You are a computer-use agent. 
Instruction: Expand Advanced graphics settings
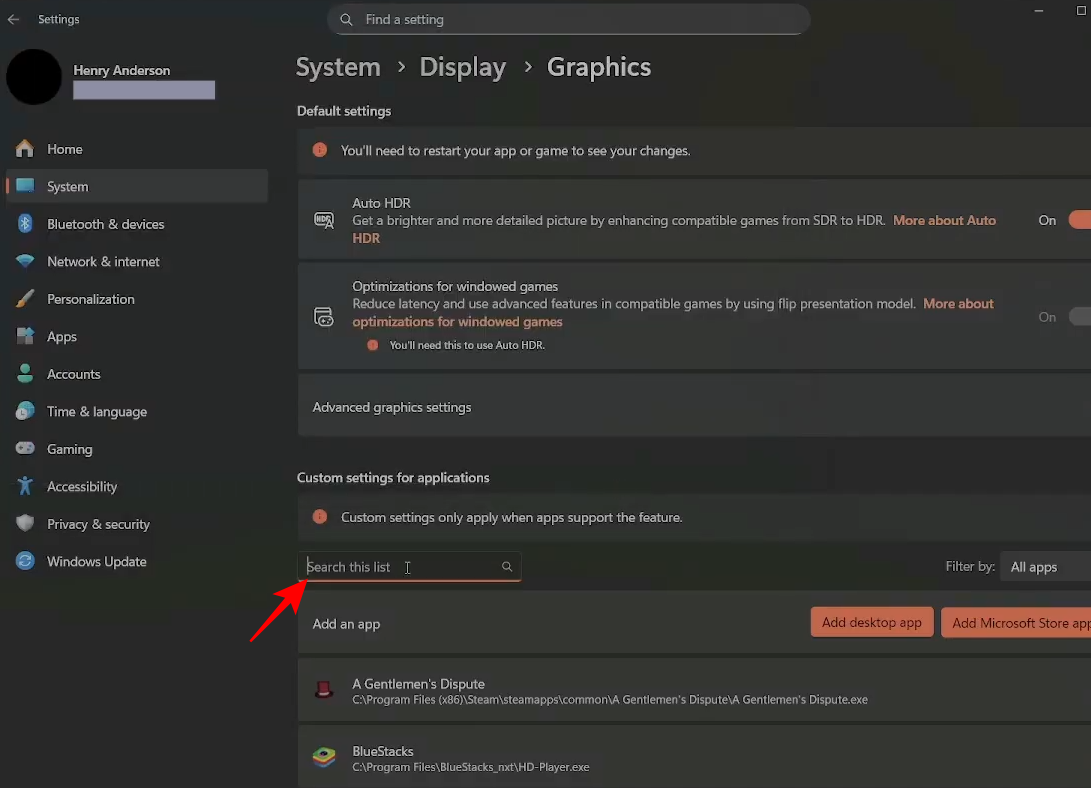point(692,407)
